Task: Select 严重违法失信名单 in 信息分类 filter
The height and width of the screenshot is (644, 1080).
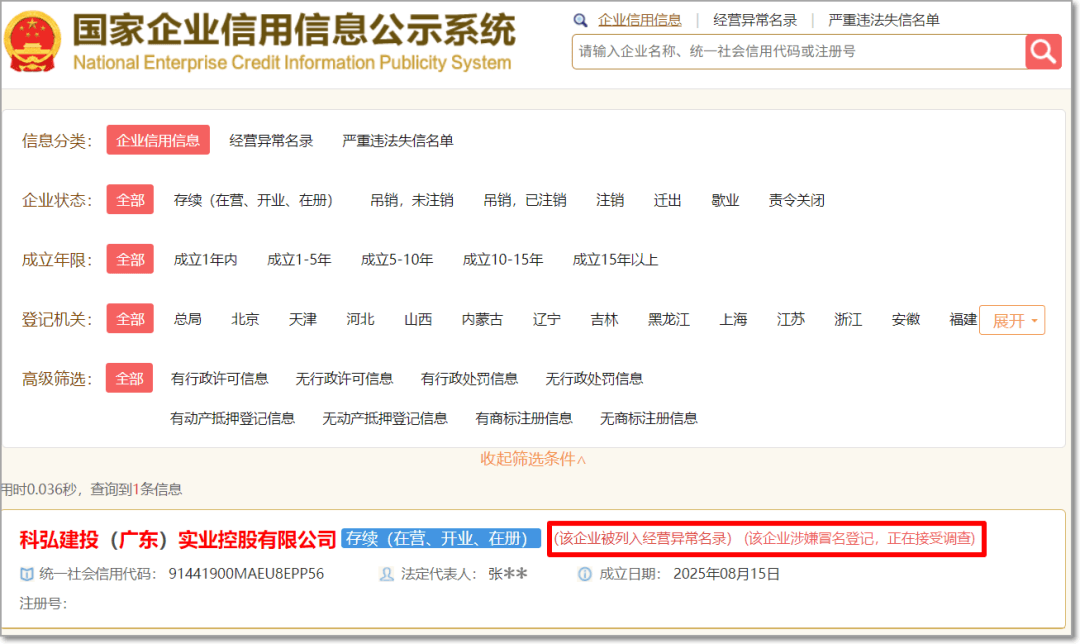Action: pos(397,141)
